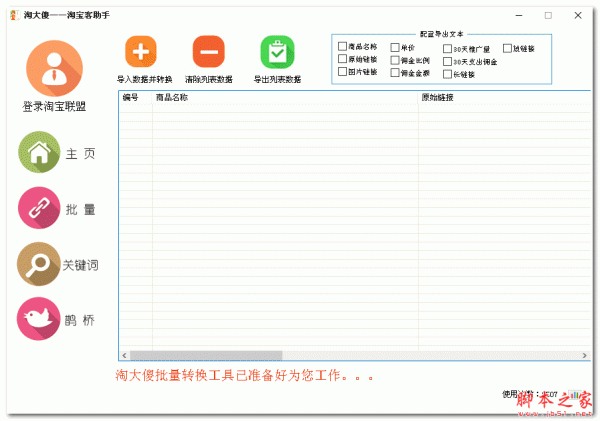The width and height of the screenshot is (600, 421).
Task: Toggle the 单价 checkbox
Action: tap(395, 47)
